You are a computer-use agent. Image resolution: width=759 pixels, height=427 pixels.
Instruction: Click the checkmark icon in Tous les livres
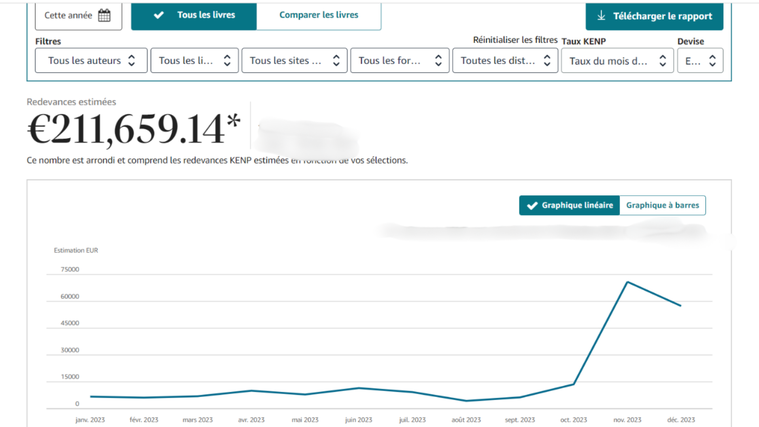coord(159,15)
